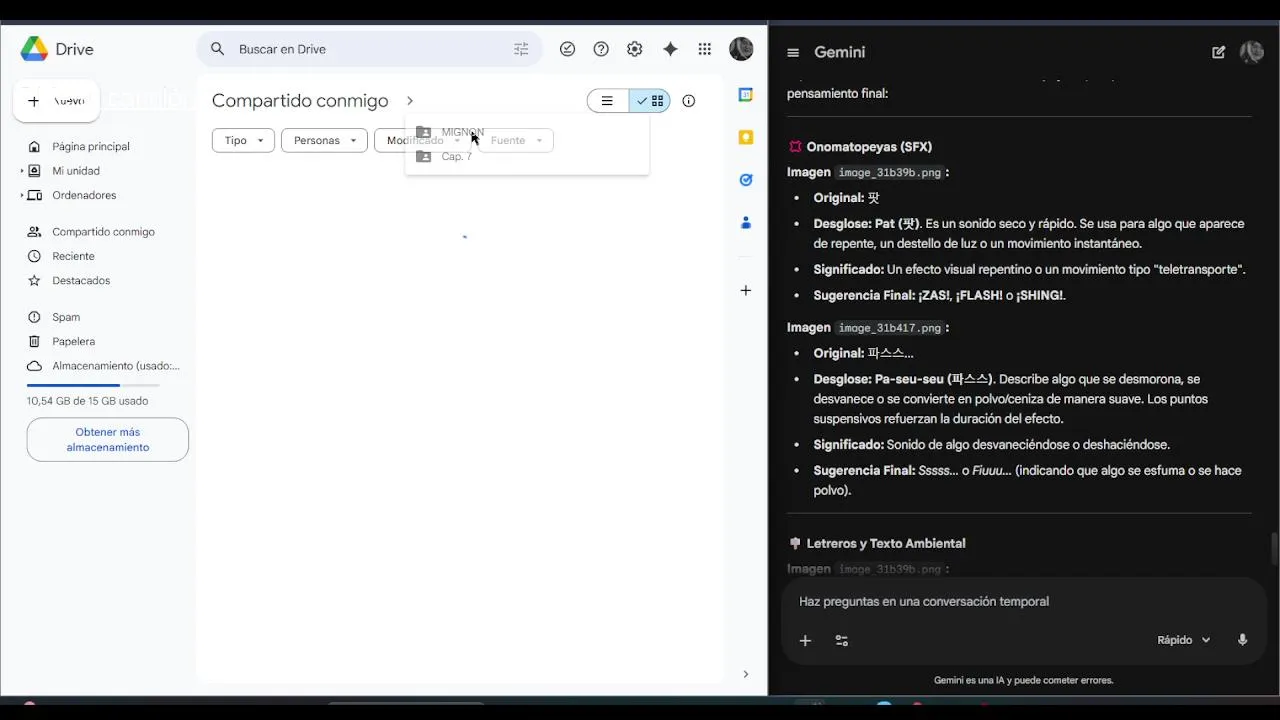The image size is (1280, 720).
Task: Open offline ready status icon
Action: tap(568, 49)
